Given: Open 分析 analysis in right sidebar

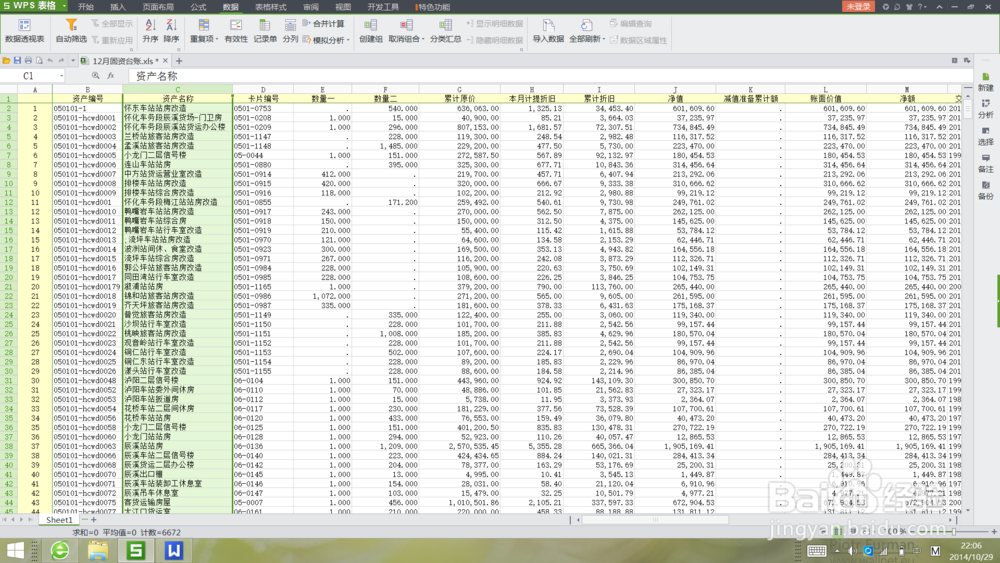Looking at the screenshot, I should point(986,109).
